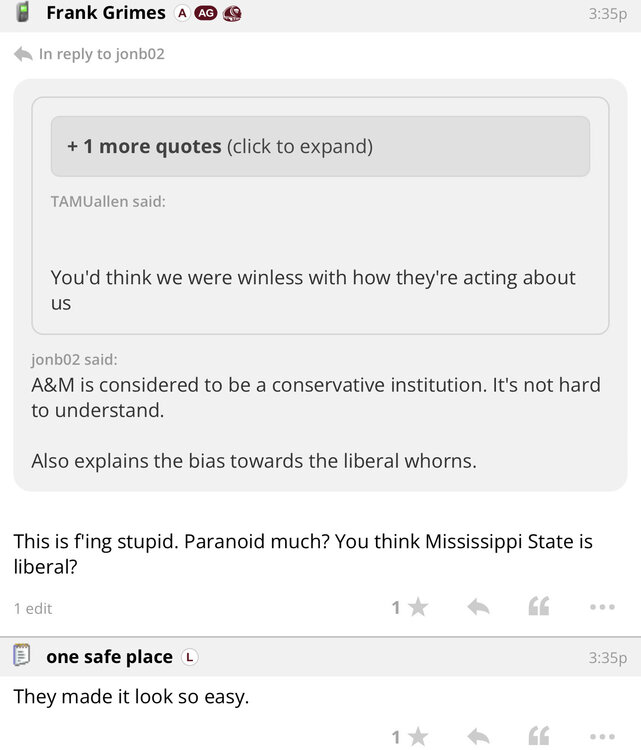This screenshot has height=750, width=641.
Task: Follow the In reply to jonb02 link
Action: pyautogui.click(x=100, y=54)
